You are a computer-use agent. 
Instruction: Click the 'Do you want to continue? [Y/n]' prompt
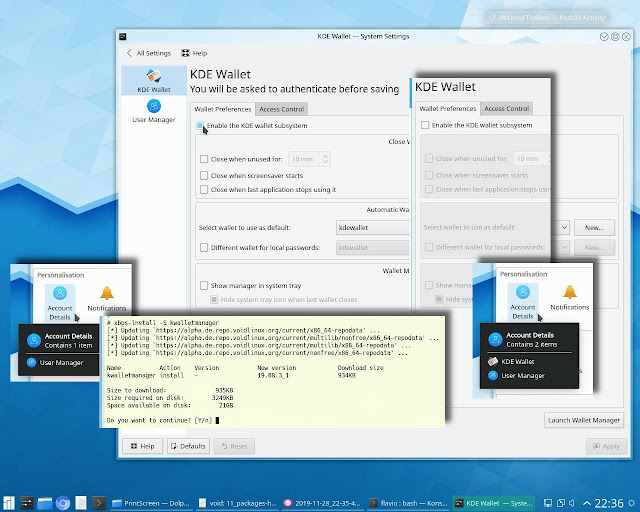click(160, 420)
